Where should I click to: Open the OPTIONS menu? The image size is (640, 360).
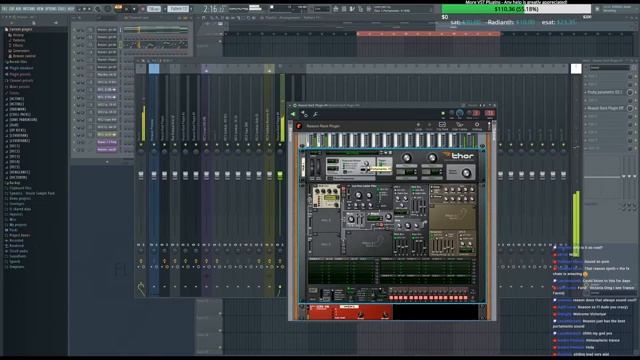(51, 9)
